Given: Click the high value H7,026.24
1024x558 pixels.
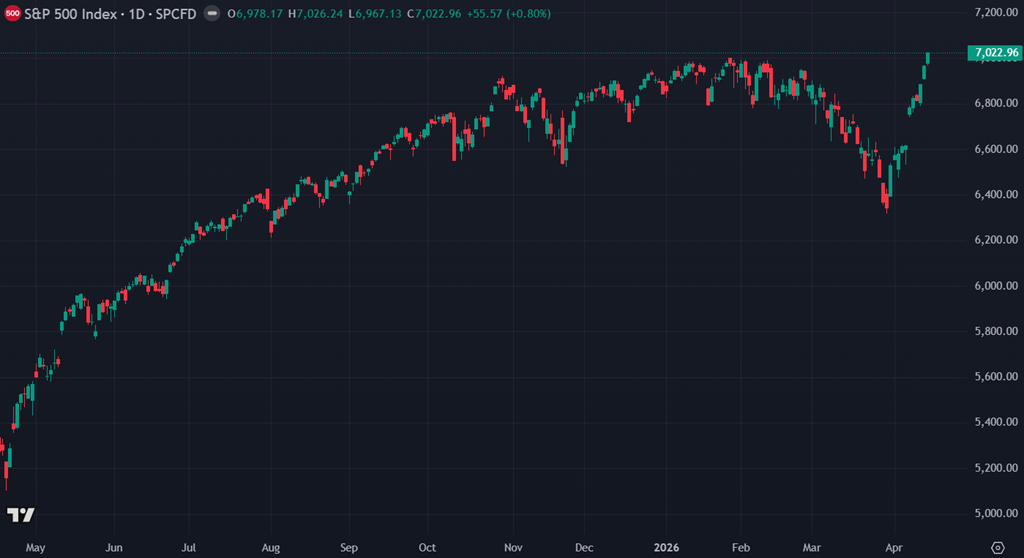Looking at the screenshot, I should (x=316, y=14).
